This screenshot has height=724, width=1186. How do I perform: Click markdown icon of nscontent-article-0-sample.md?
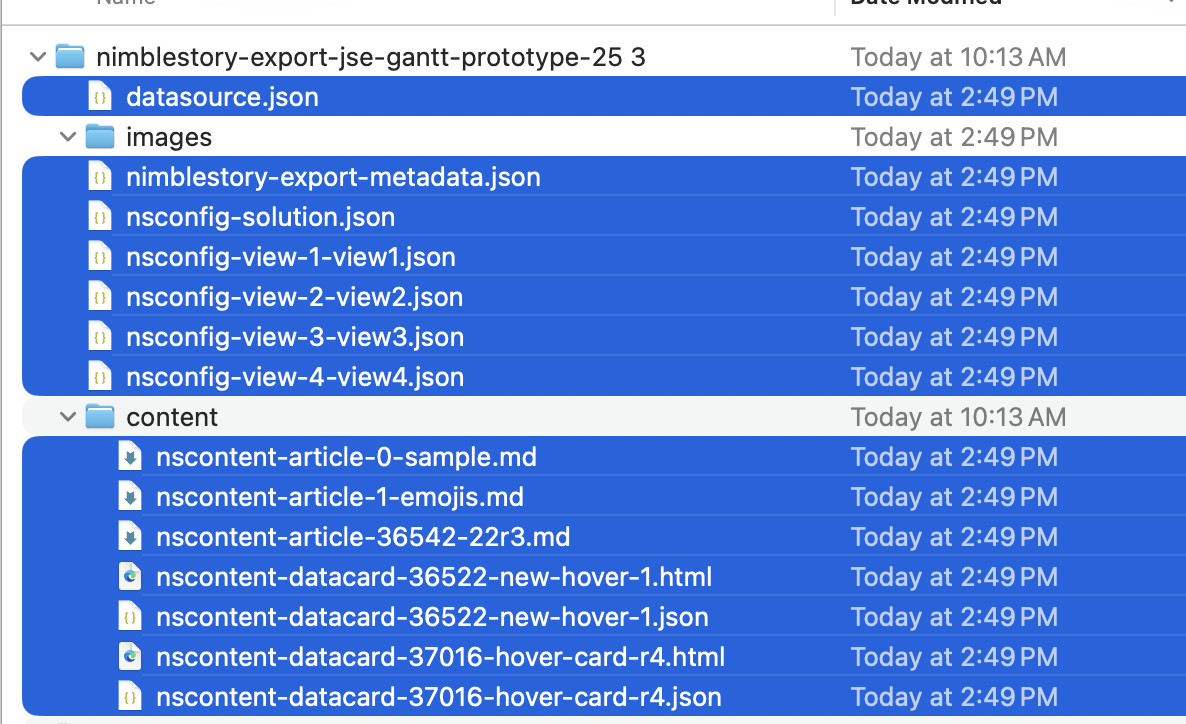(130, 457)
